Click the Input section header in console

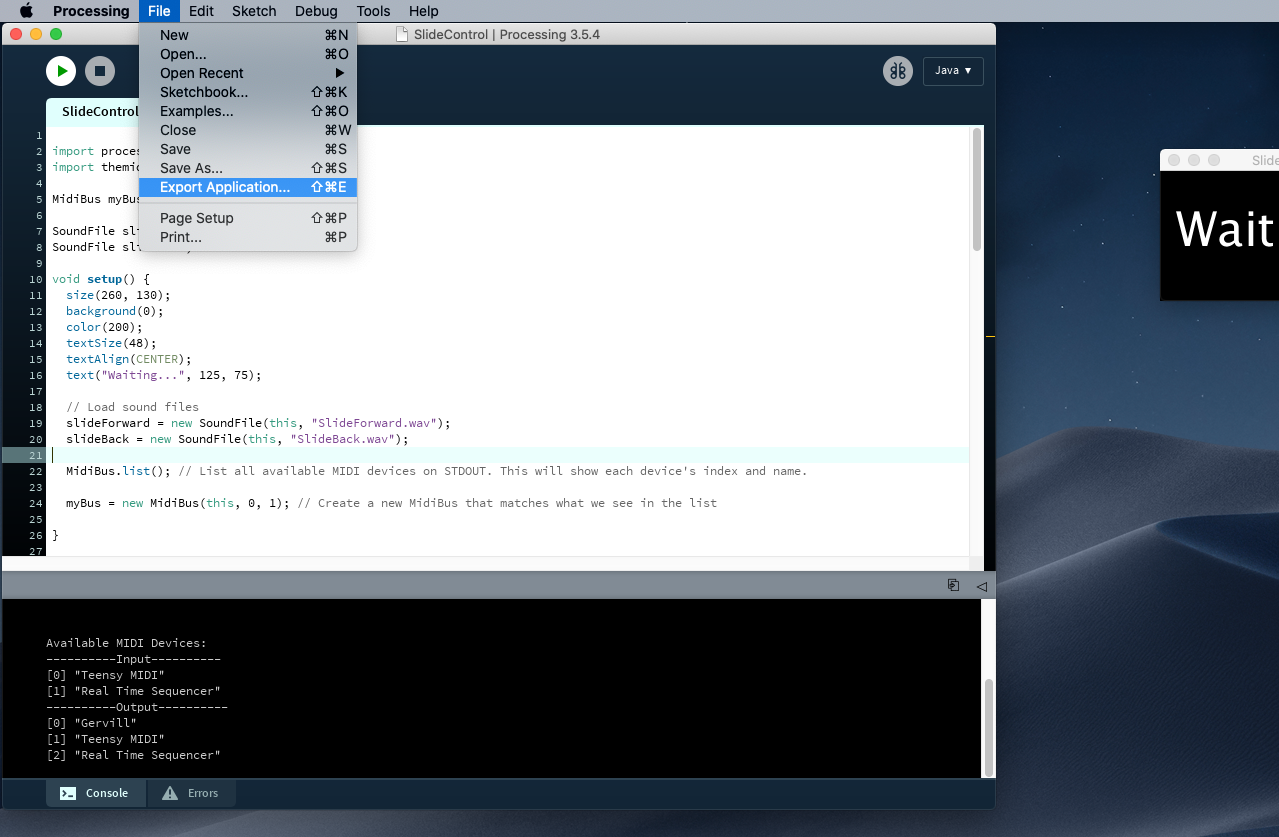133,659
